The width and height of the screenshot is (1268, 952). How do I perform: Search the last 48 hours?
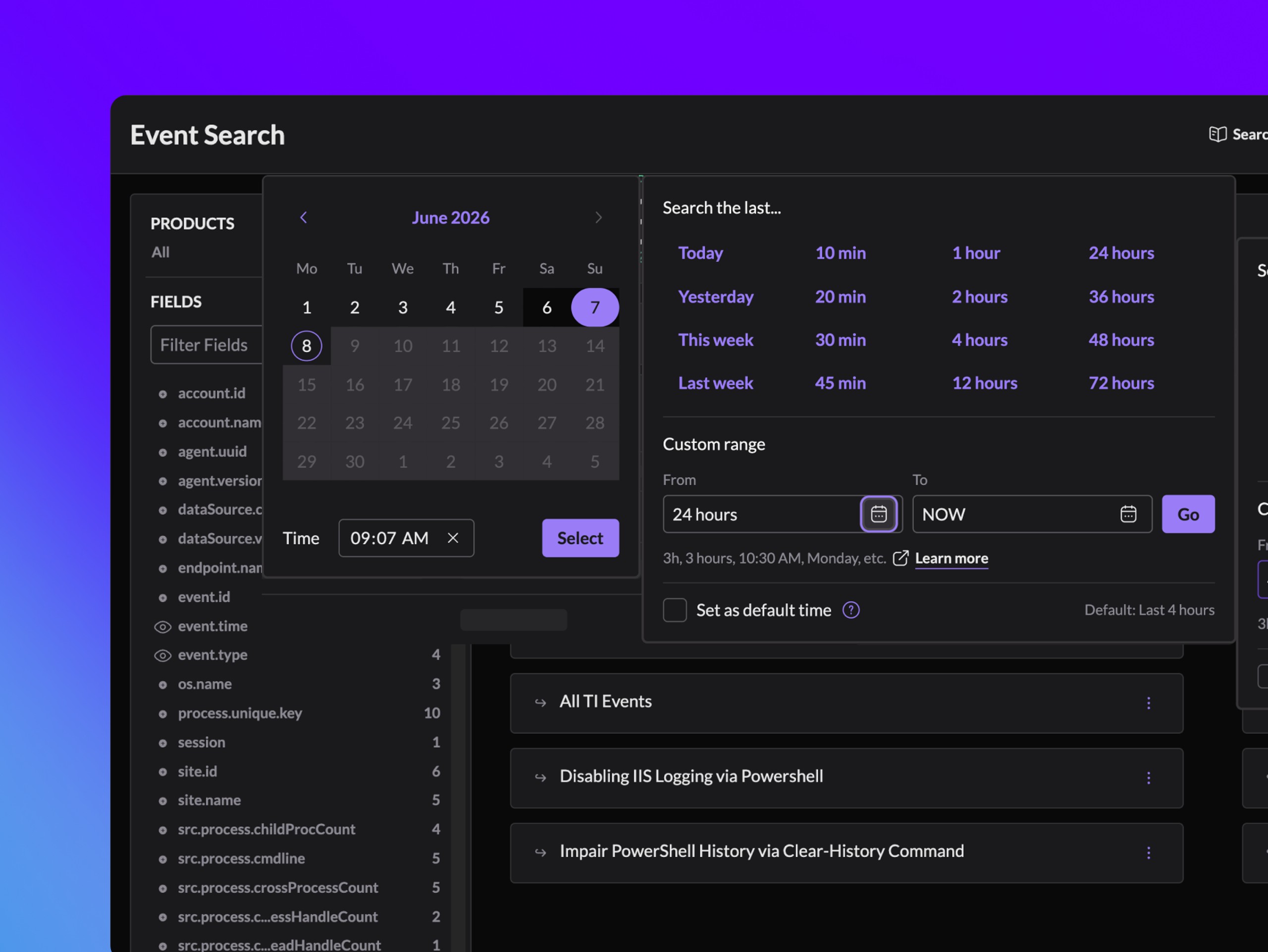[1121, 340]
